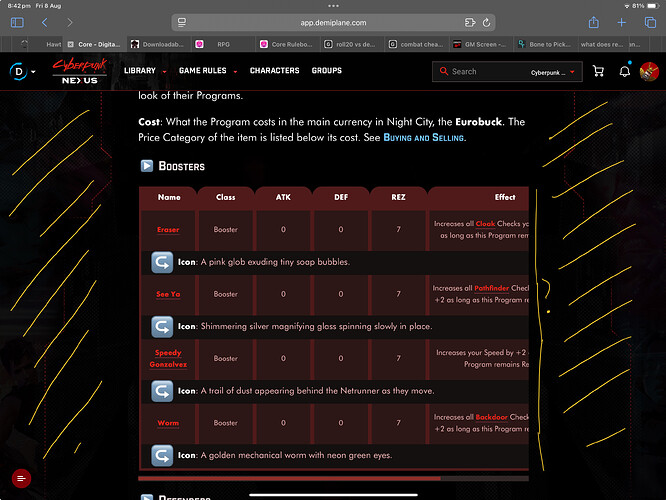666x500 pixels.
Task: Follow the Pathfinder link in the See Ya effect
Action: pos(491,288)
